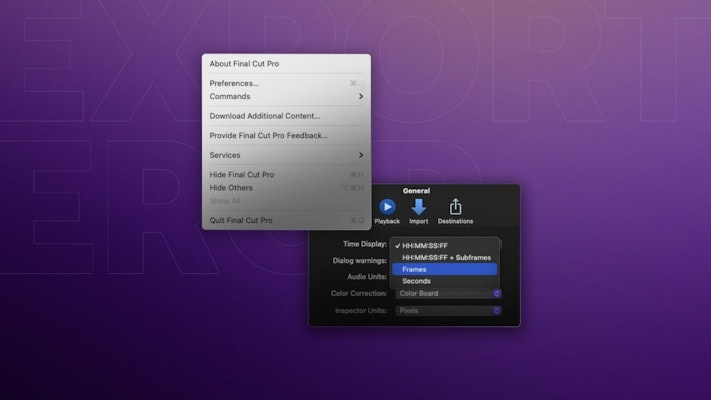Click the Time Display label
711x400 pixels.
pyautogui.click(x=364, y=244)
